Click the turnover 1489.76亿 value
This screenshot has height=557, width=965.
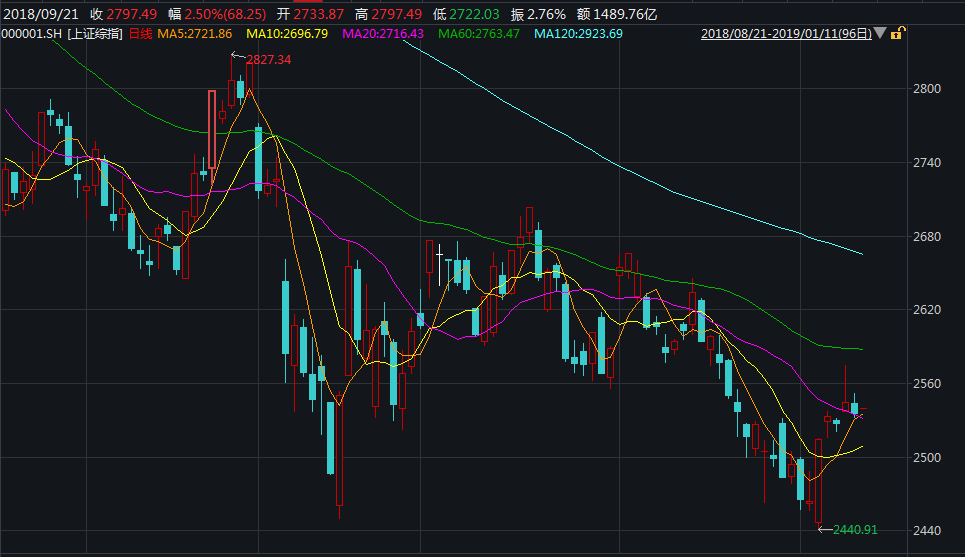pos(625,14)
